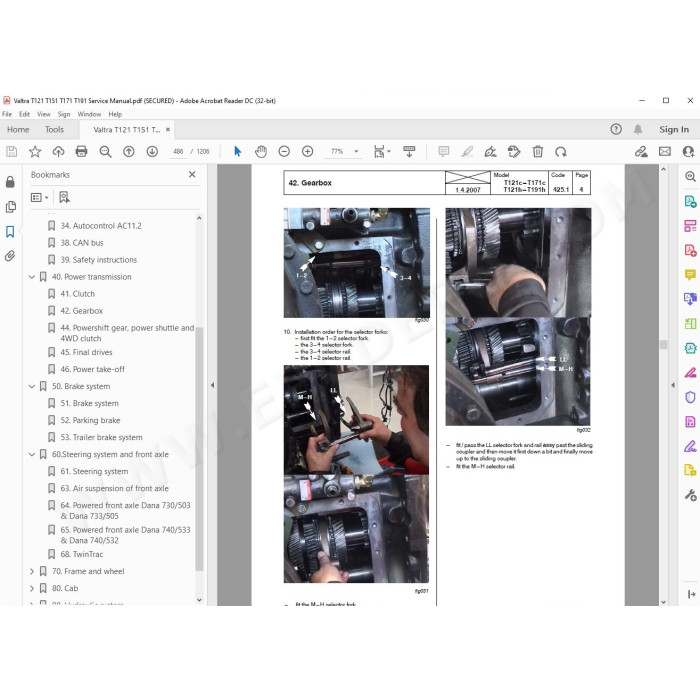This screenshot has height=700, width=700.
Task: Click the trash delete icon
Action: point(538,152)
